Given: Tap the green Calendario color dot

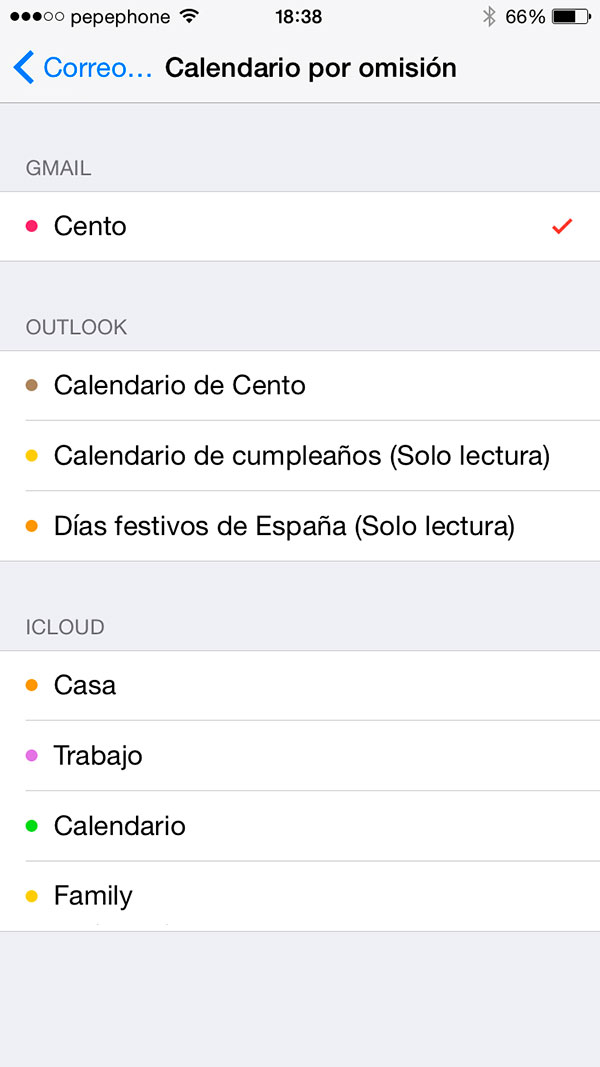Looking at the screenshot, I should [32, 826].
